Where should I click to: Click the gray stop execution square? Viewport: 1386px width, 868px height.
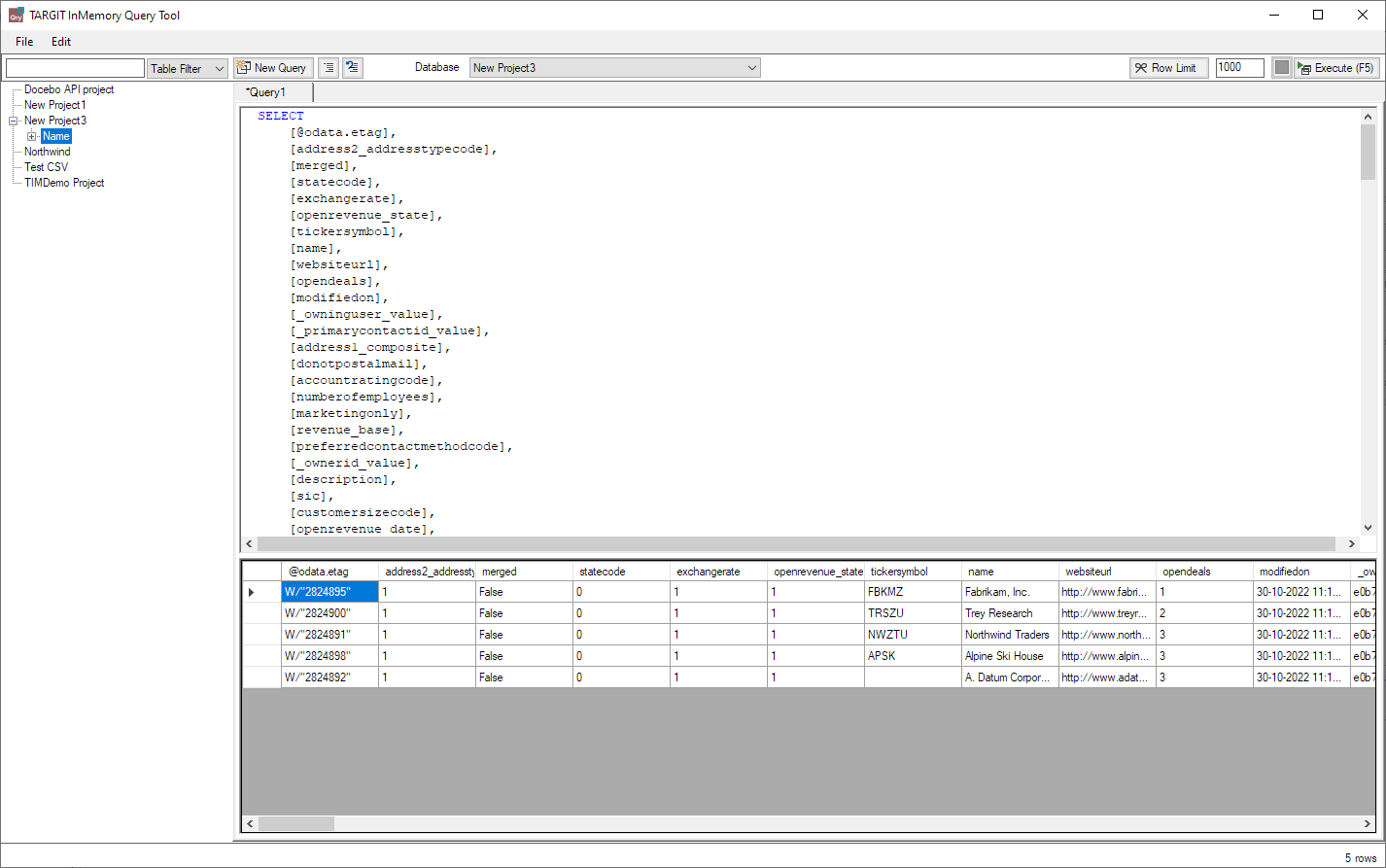[1282, 68]
